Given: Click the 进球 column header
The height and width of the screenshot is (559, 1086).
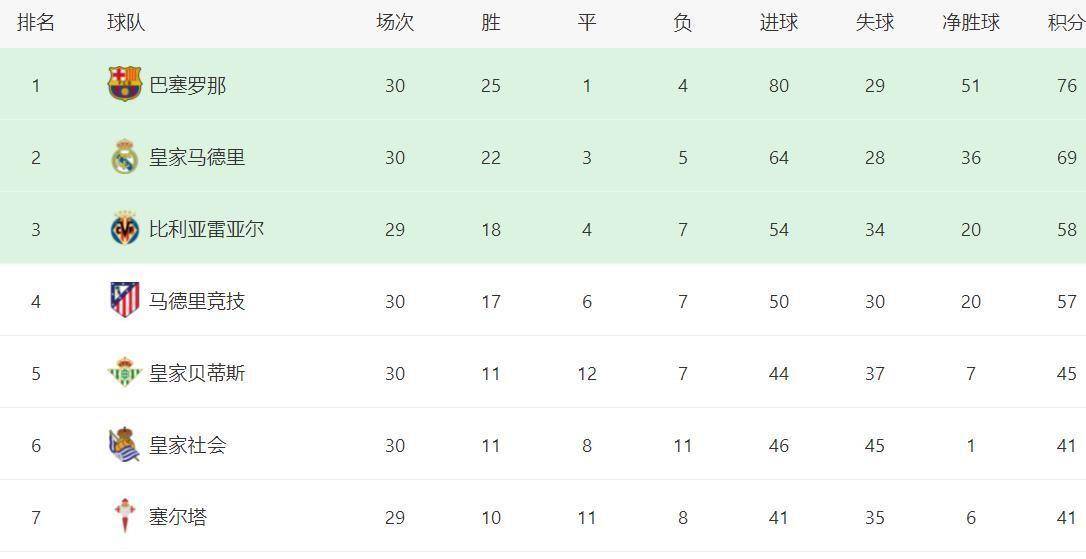Looking at the screenshot, I should pyautogui.click(x=778, y=23).
